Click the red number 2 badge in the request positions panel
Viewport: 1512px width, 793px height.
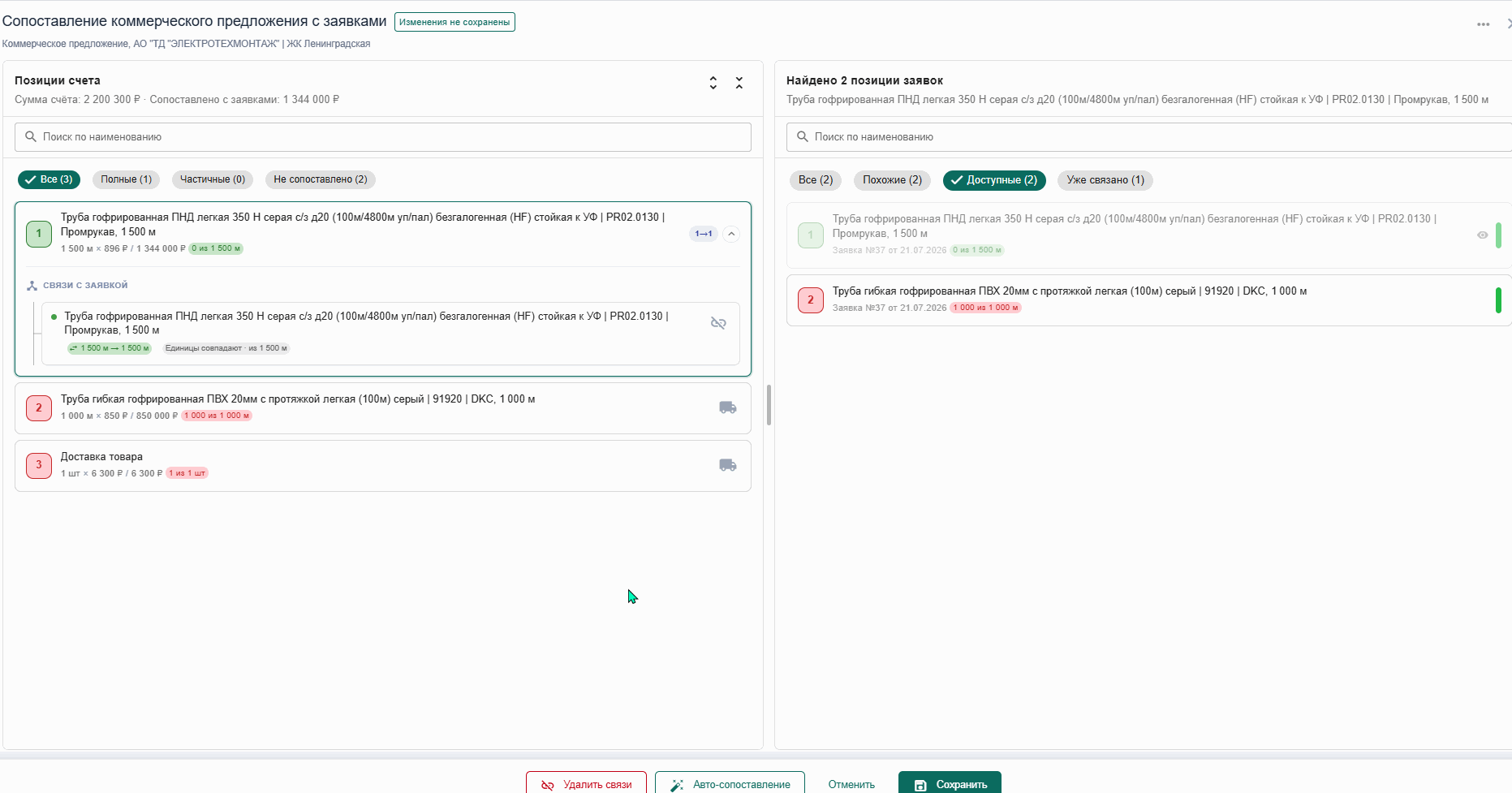pyautogui.click(x=811, y=300)
